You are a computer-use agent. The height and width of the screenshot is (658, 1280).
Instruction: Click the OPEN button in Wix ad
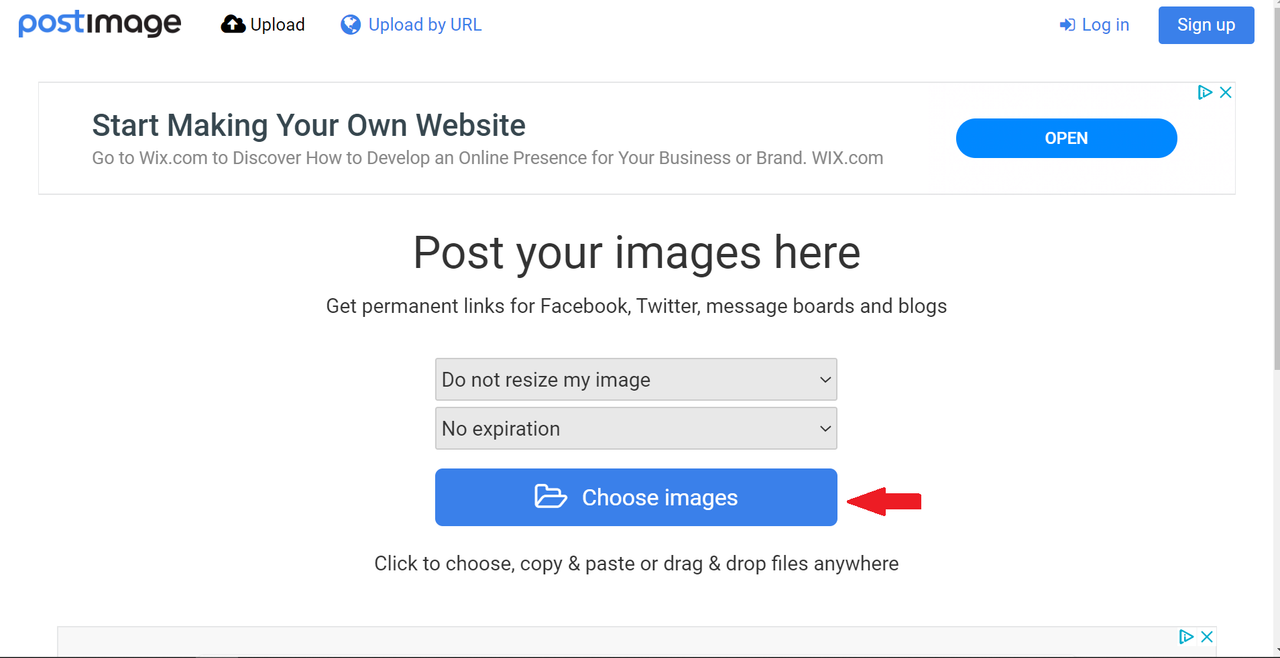(1066, 138)
